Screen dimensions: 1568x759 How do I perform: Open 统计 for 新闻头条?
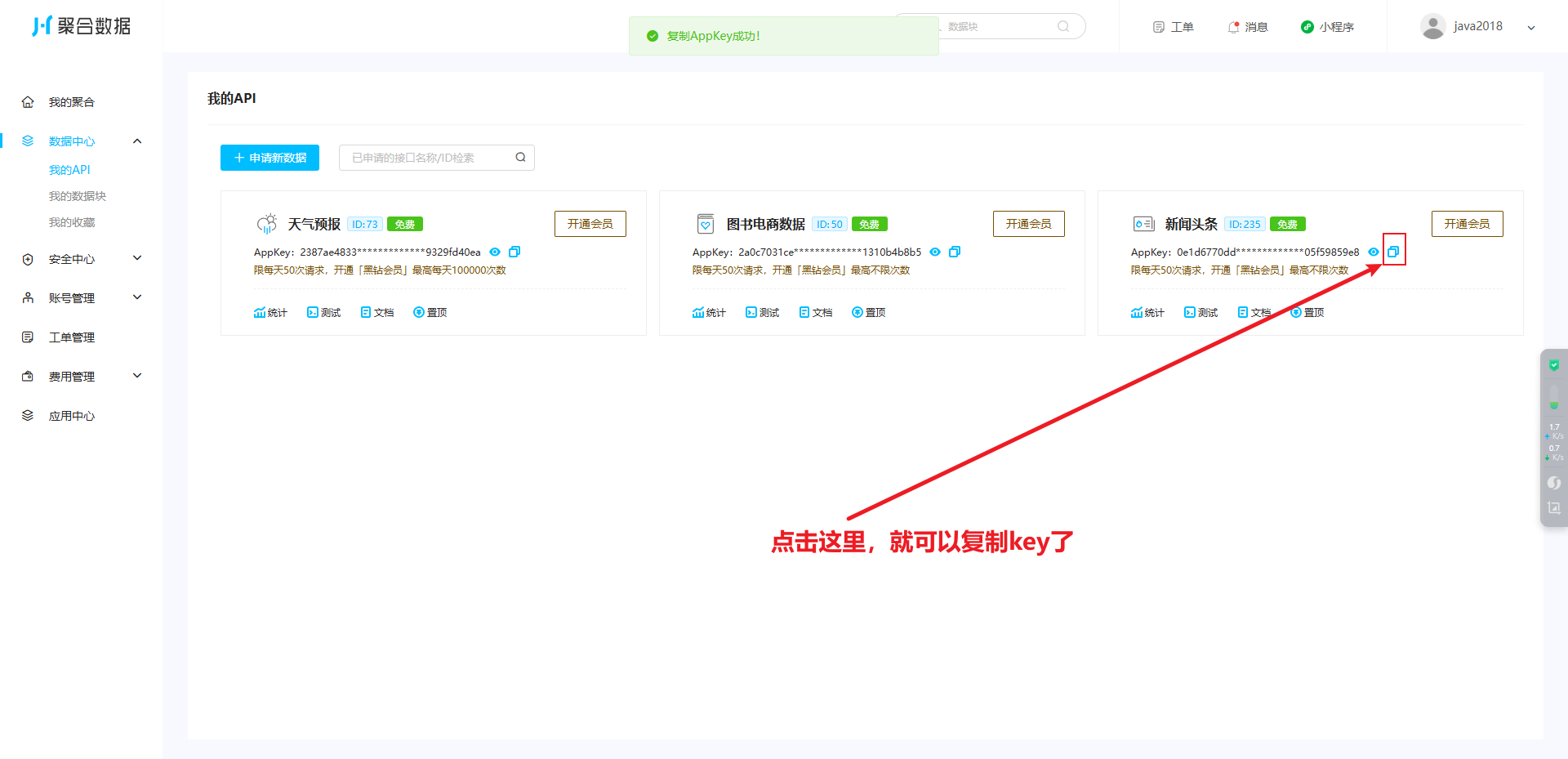1147,313
